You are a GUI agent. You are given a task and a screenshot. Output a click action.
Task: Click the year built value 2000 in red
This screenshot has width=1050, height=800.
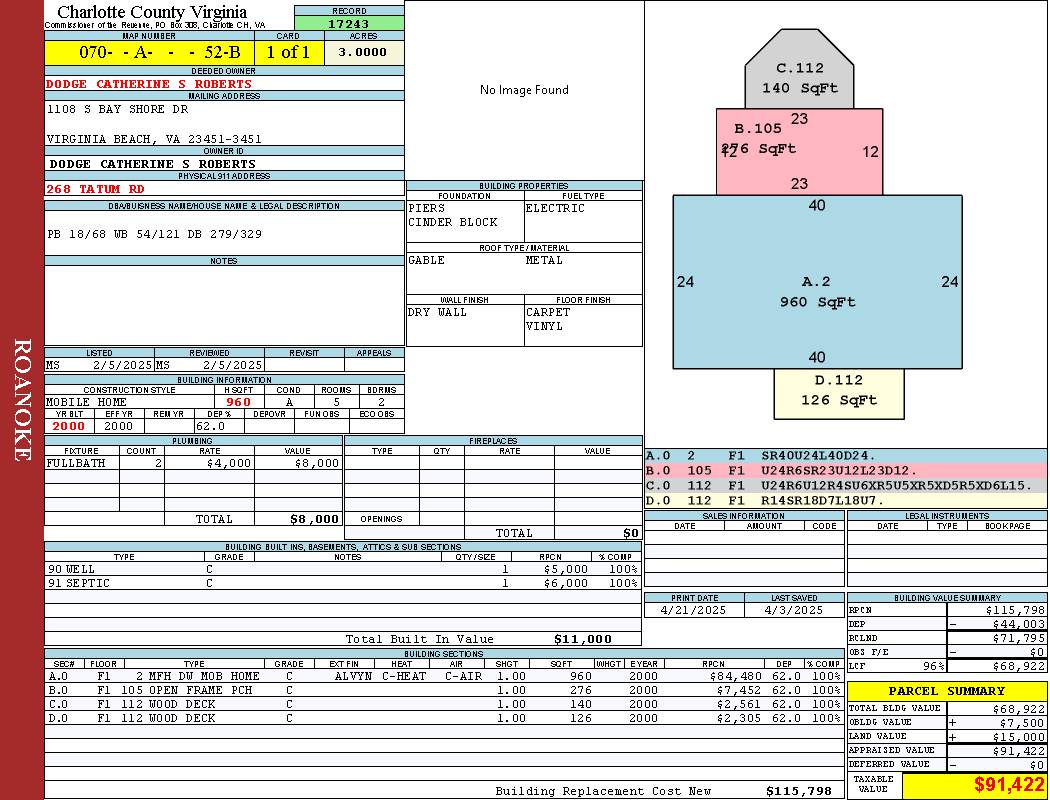(x=68, y=426)
